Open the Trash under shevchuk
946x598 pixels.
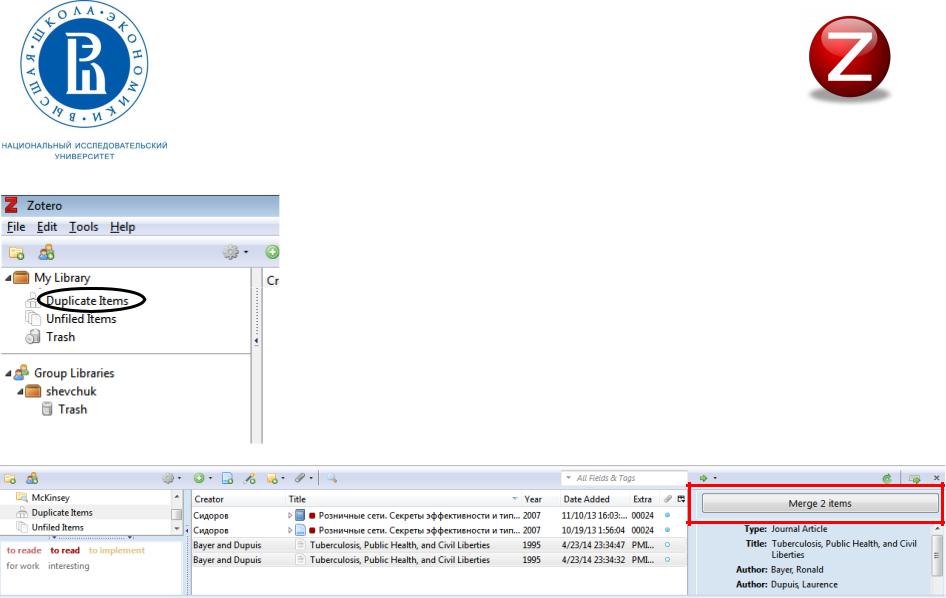pyautogui.click(x=72, y=410)
